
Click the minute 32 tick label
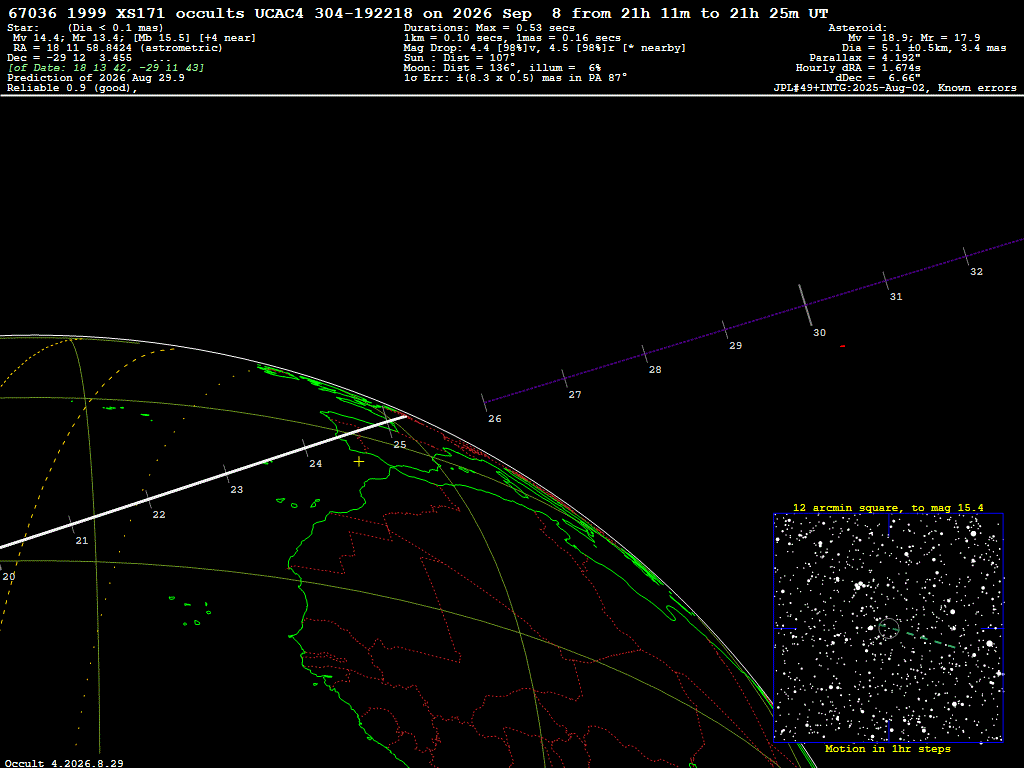click(976, 272)
